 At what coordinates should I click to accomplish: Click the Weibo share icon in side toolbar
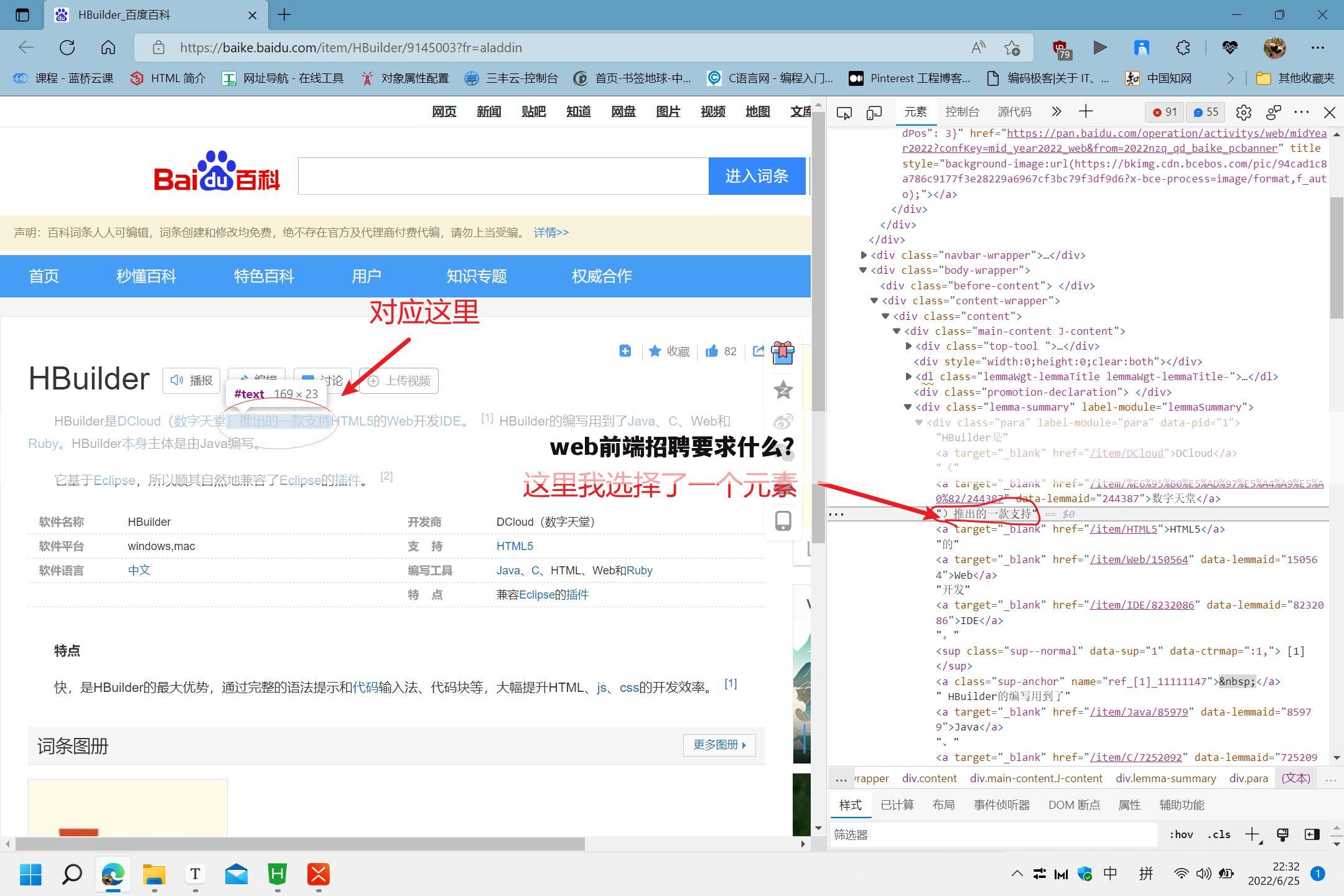[x=783, y=422]
